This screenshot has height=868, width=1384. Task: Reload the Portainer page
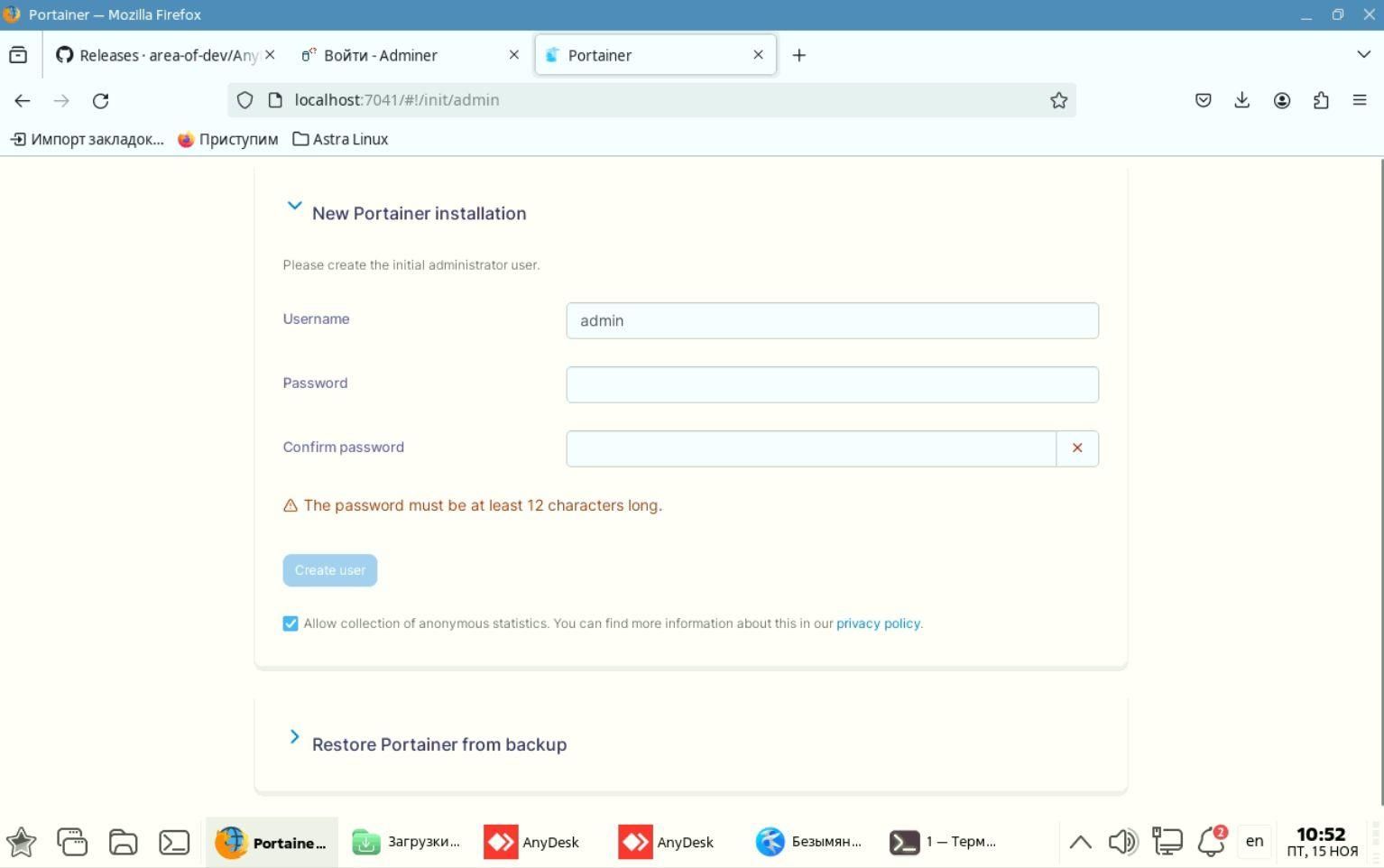click(x=101, y=100)
